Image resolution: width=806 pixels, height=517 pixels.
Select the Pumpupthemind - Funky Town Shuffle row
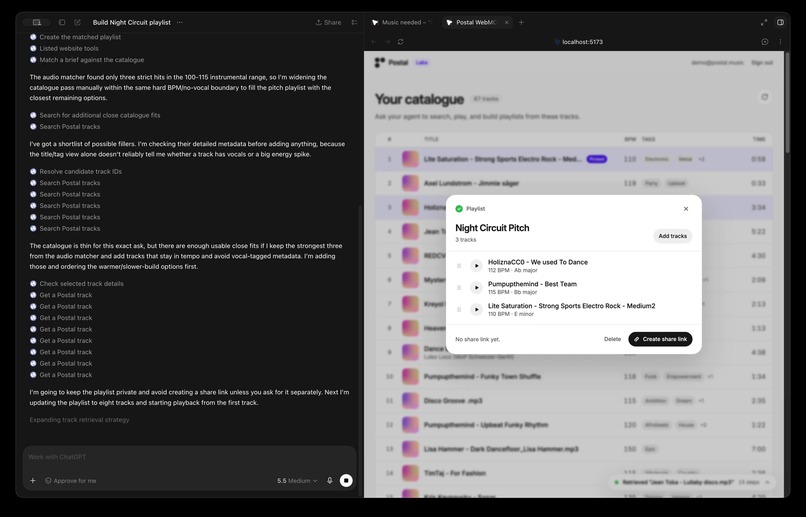tap(574, 377)
